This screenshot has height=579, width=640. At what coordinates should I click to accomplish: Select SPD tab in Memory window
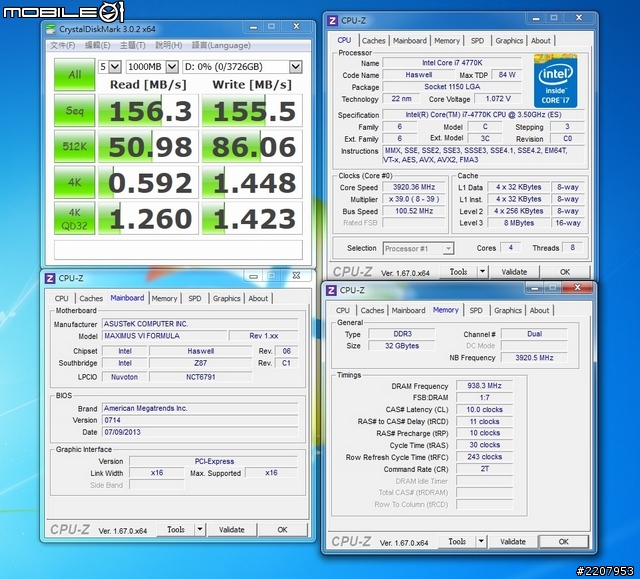click(476, 311)
